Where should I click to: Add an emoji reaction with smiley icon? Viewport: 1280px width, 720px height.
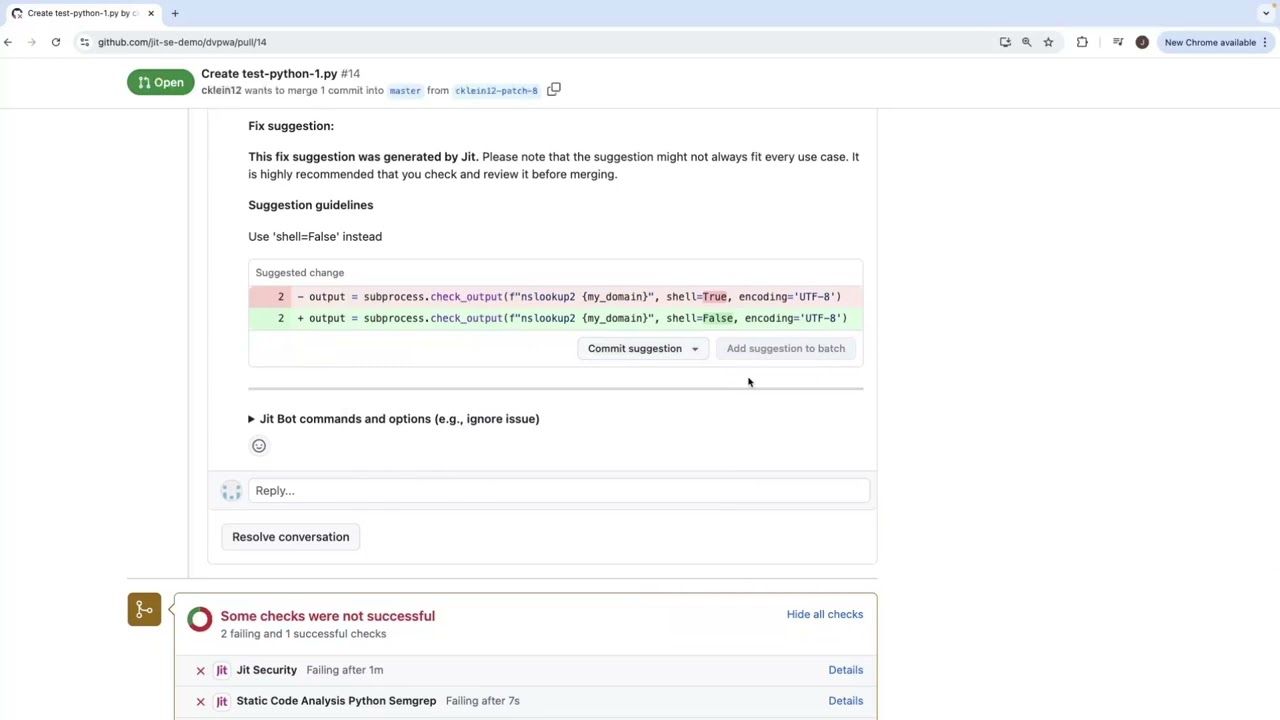click(259, 446)
